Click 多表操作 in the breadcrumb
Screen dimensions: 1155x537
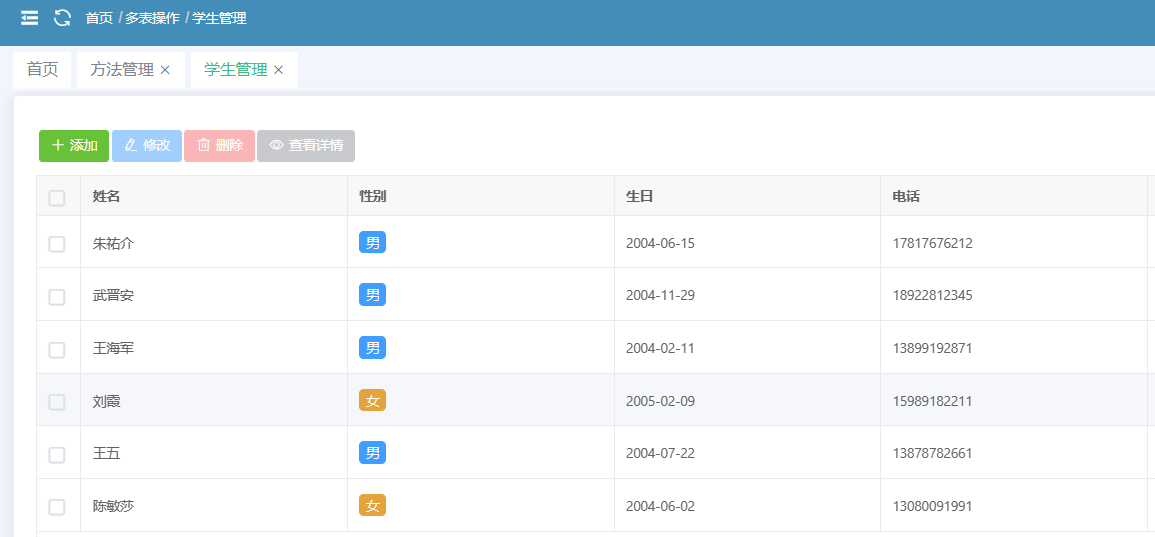(x=152, y=18)
